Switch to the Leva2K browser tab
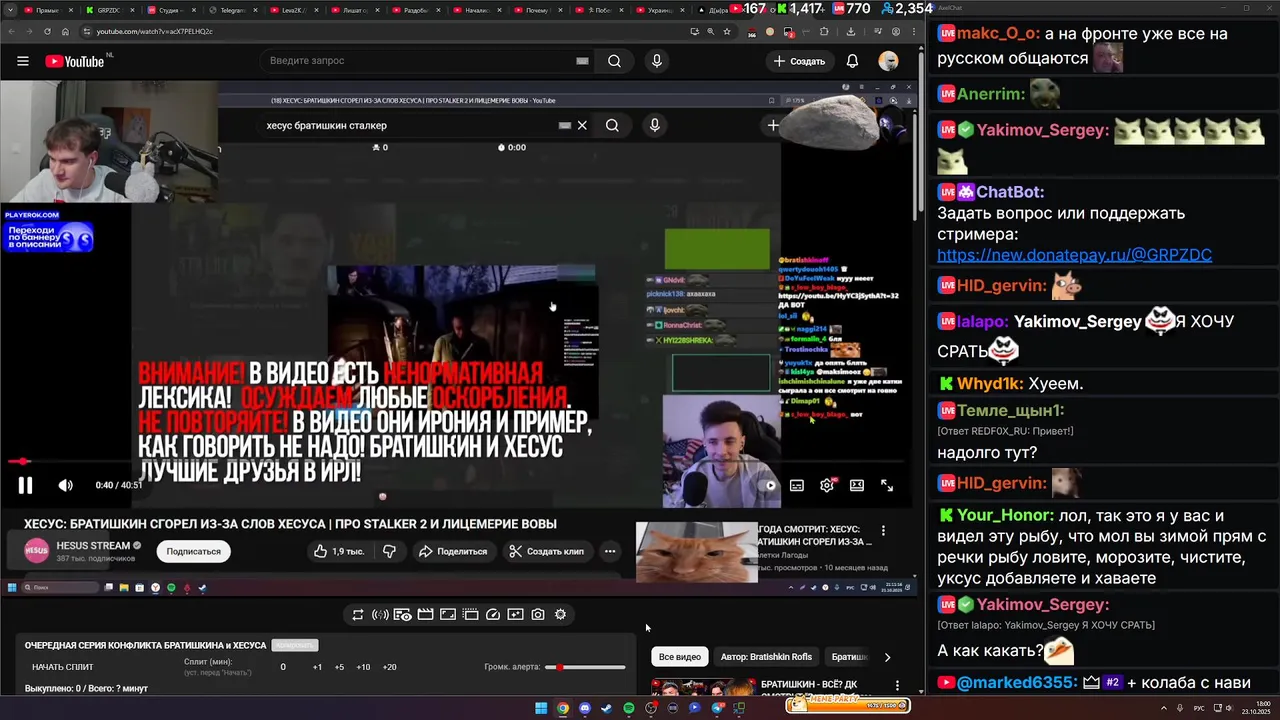Image resolution: width=1280 pixels, height=720 pixels. coord(294,10)
